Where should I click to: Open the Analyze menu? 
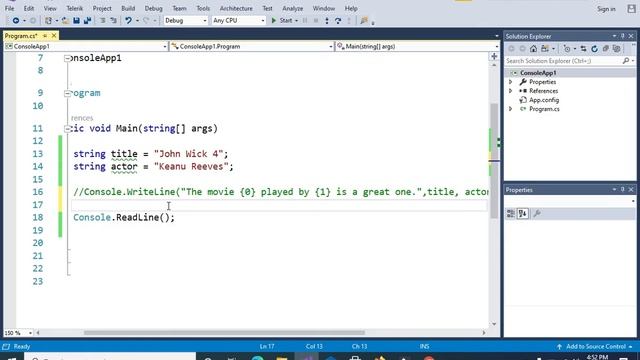coord(293,8)
